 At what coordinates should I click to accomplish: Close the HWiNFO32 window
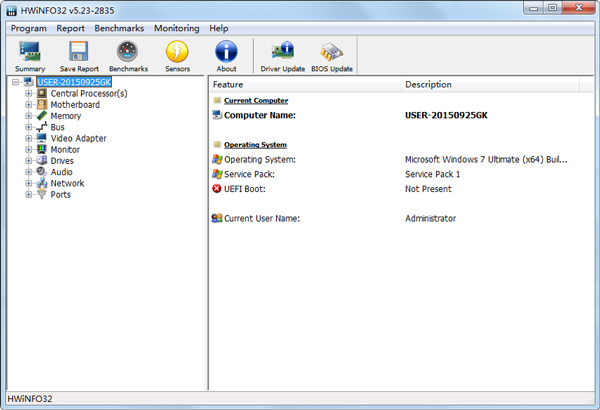579,8
